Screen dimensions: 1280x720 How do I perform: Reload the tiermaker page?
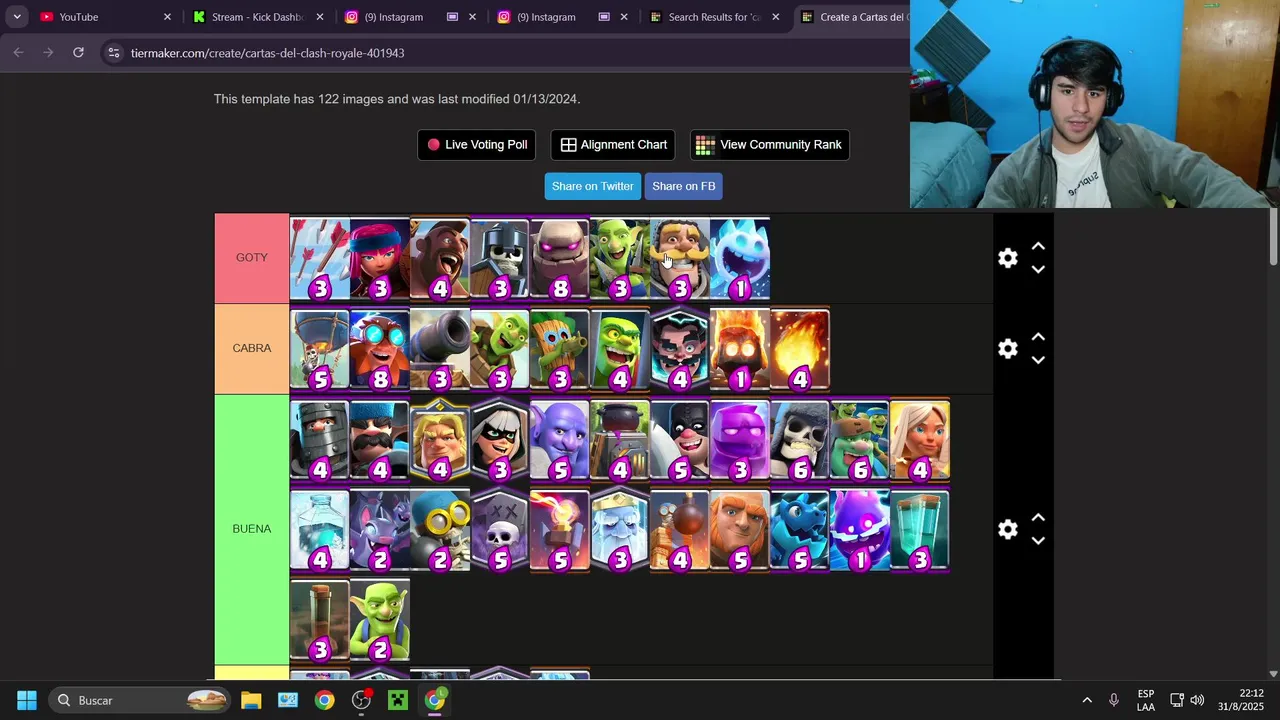point(78,53)
